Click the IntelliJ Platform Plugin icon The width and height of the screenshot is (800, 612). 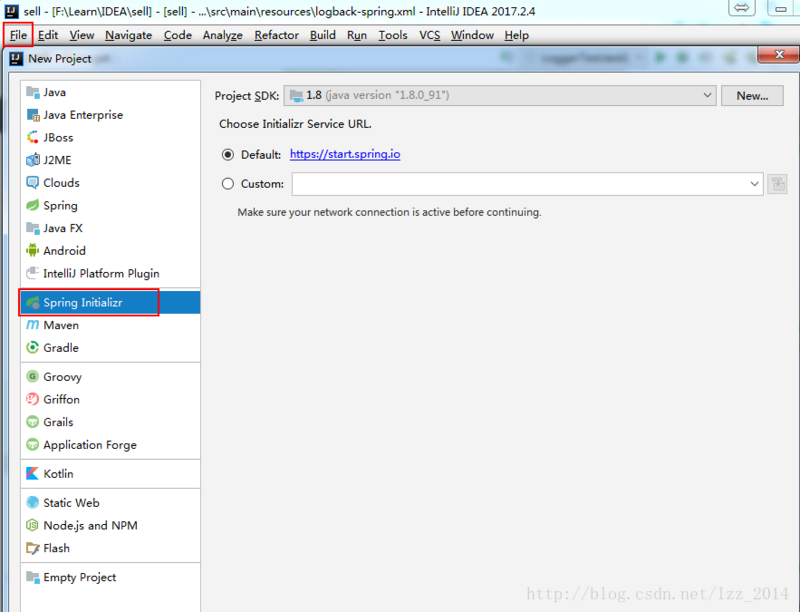coord(33,273)
